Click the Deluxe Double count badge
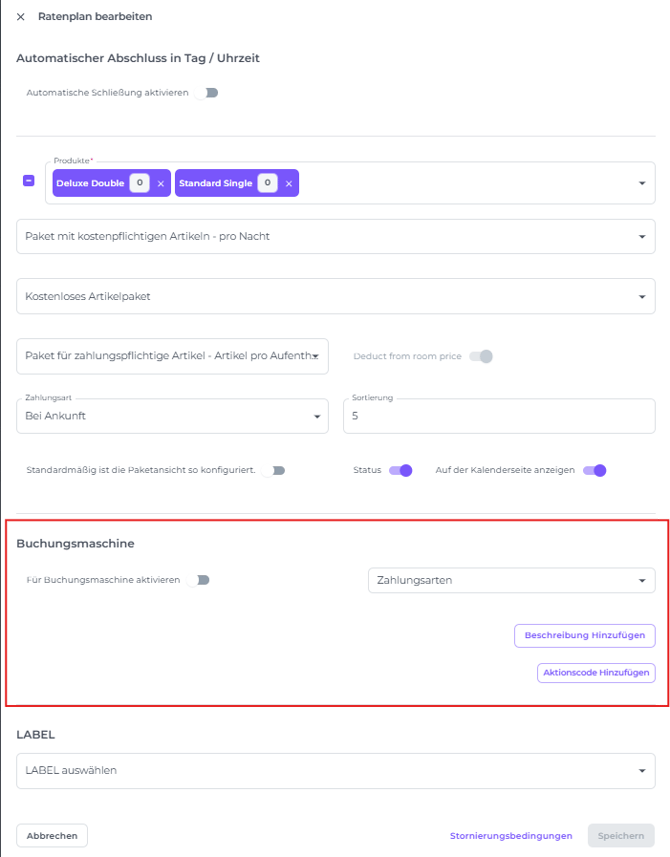Screen dimensions: 670x857 click(139, 183)
